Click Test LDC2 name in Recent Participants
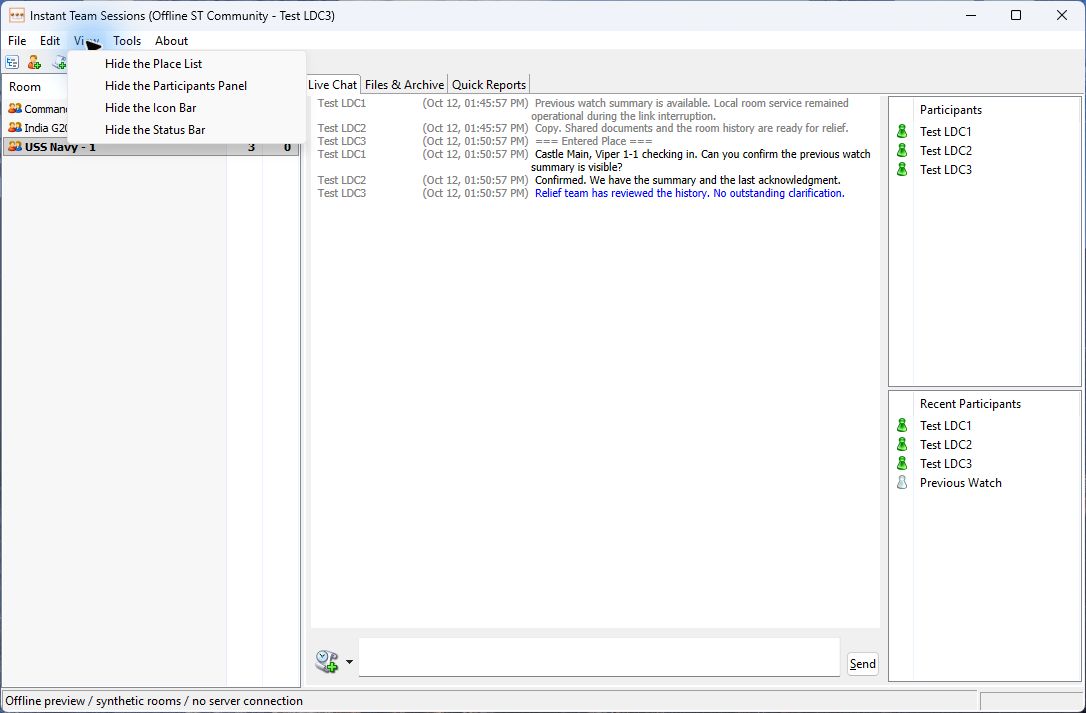Viewport: 1086px width, 713px height. tap(945, 445)
